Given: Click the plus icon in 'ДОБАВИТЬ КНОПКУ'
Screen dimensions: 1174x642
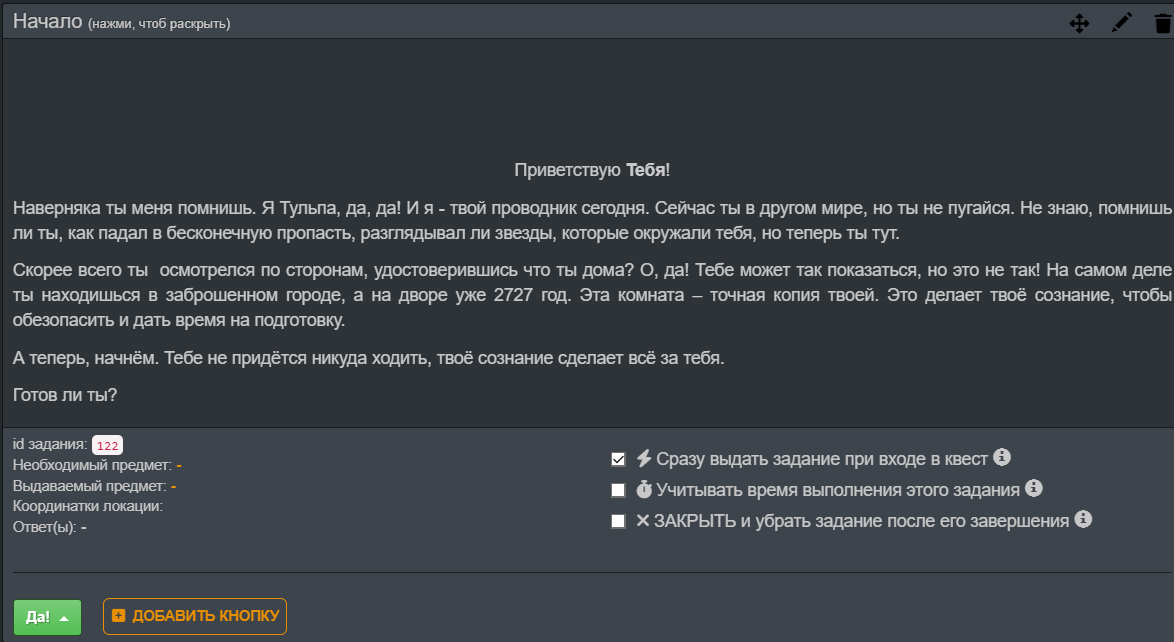Looking at the screenshot, I should 120,616.
